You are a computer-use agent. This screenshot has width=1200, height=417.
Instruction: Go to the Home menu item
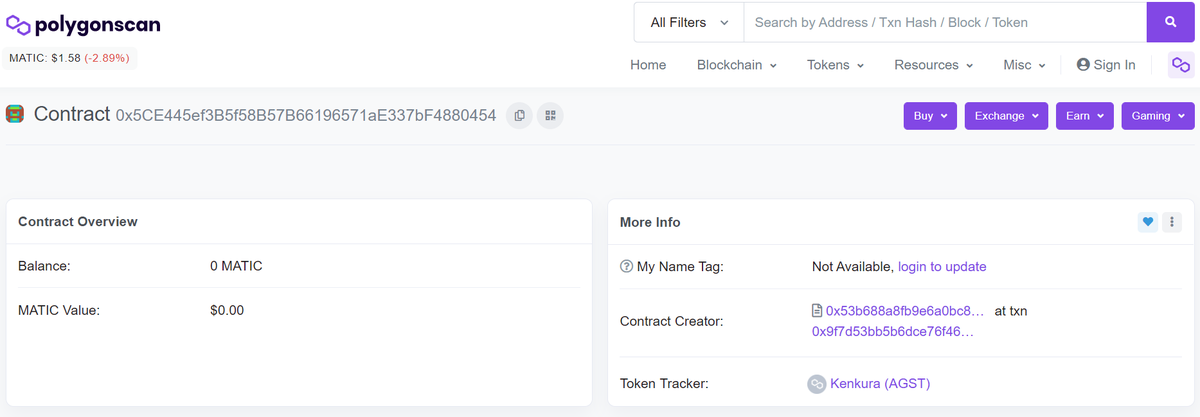tap(648, 65)
